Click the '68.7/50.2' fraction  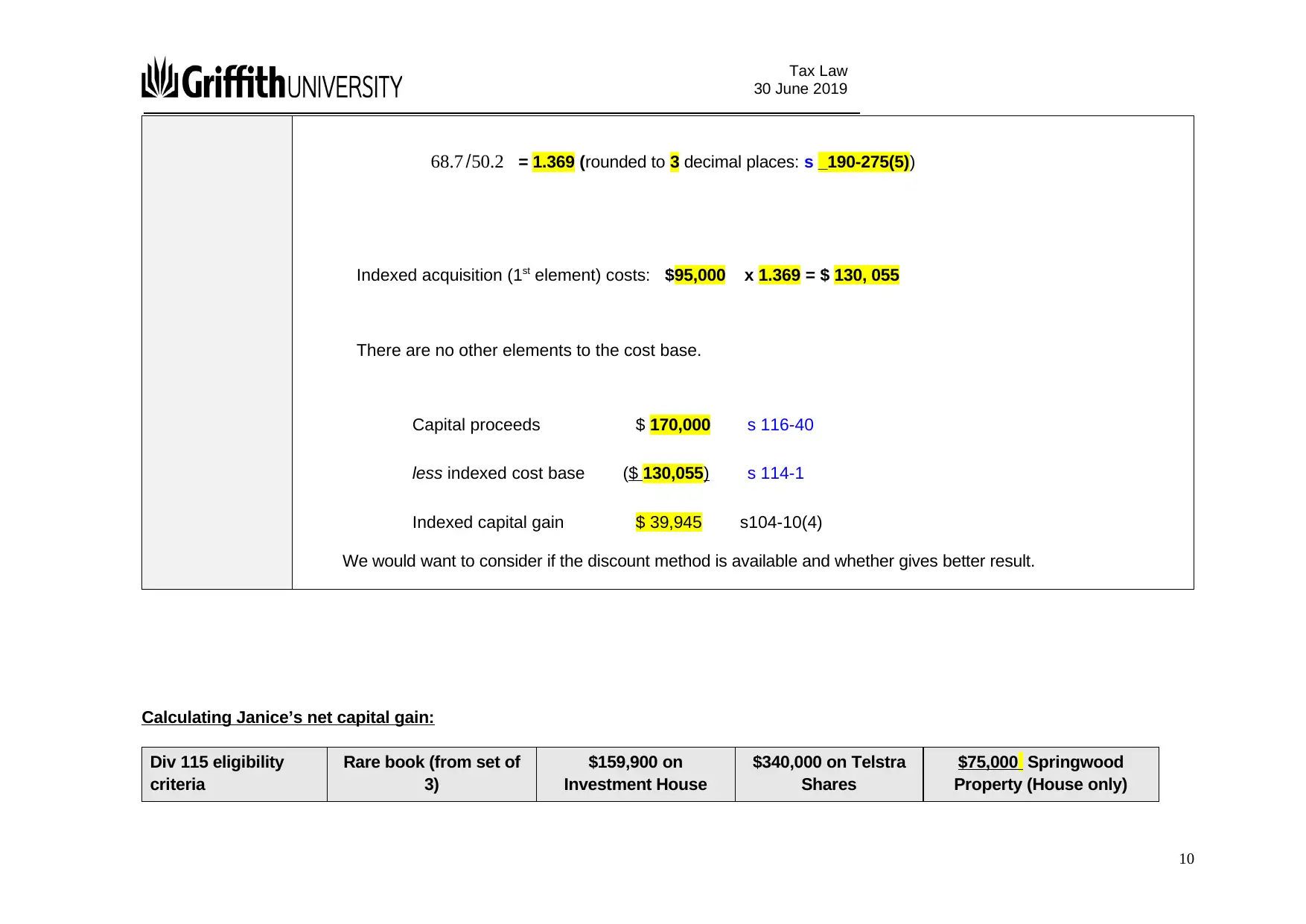pos(467,162)
